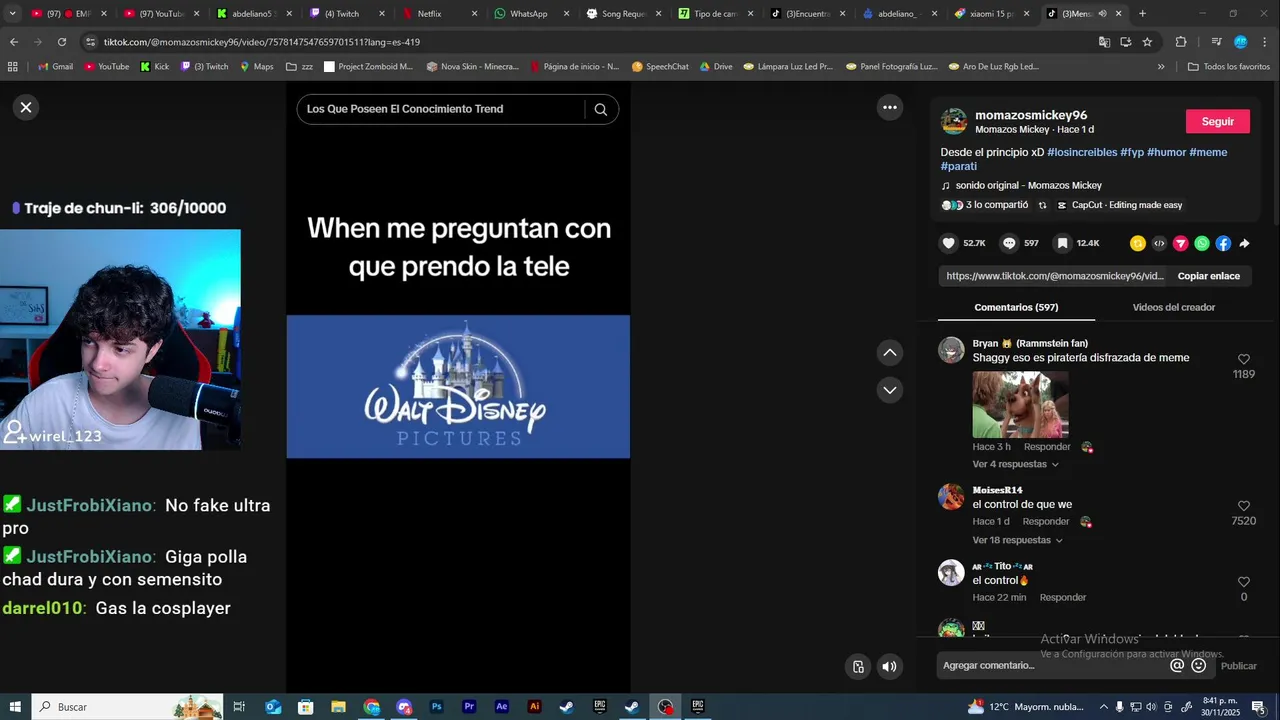Open comments via speech bubble icon
1280x720 pixels.
1010,243
